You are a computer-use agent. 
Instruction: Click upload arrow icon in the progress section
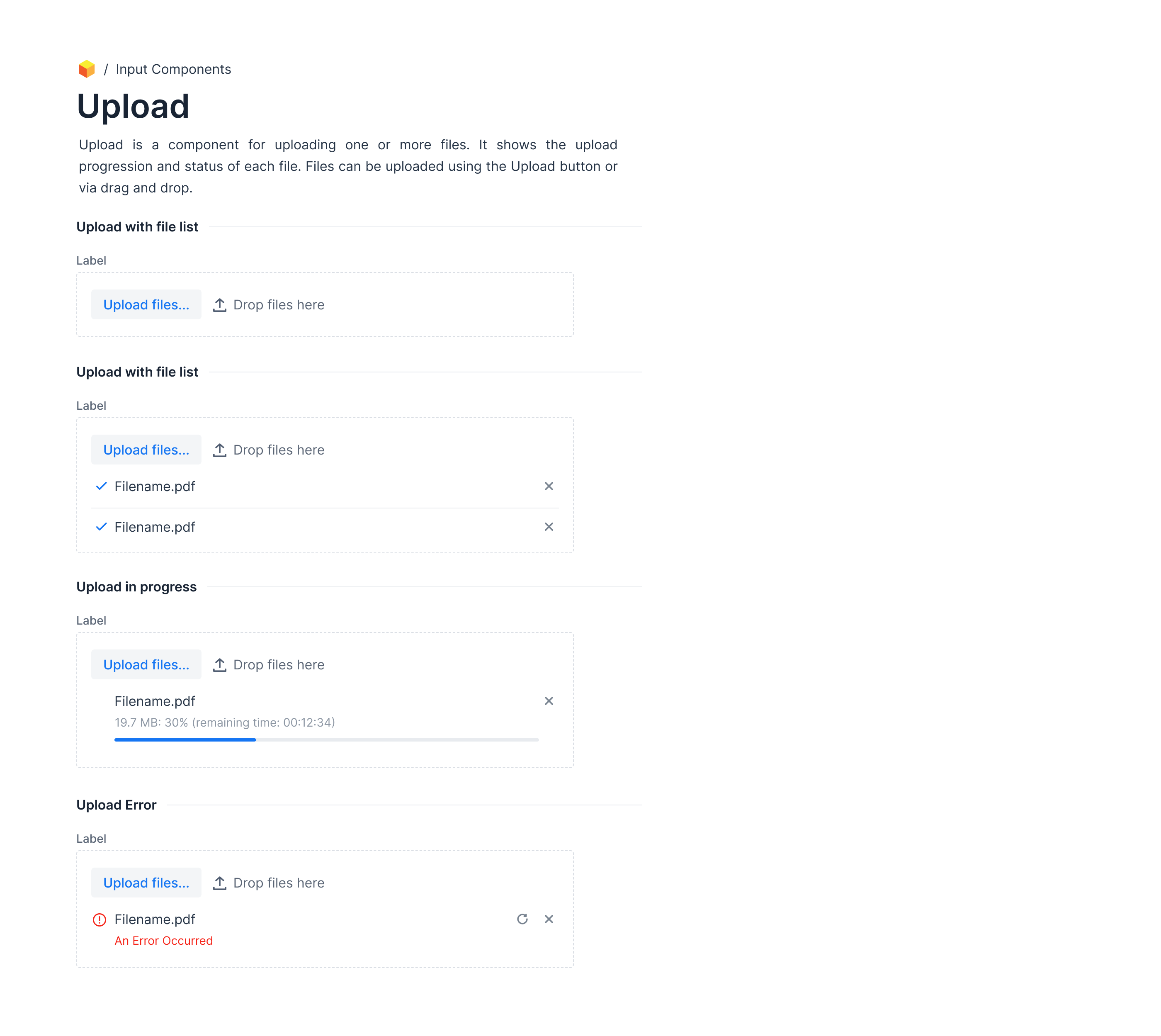(220, 664)
